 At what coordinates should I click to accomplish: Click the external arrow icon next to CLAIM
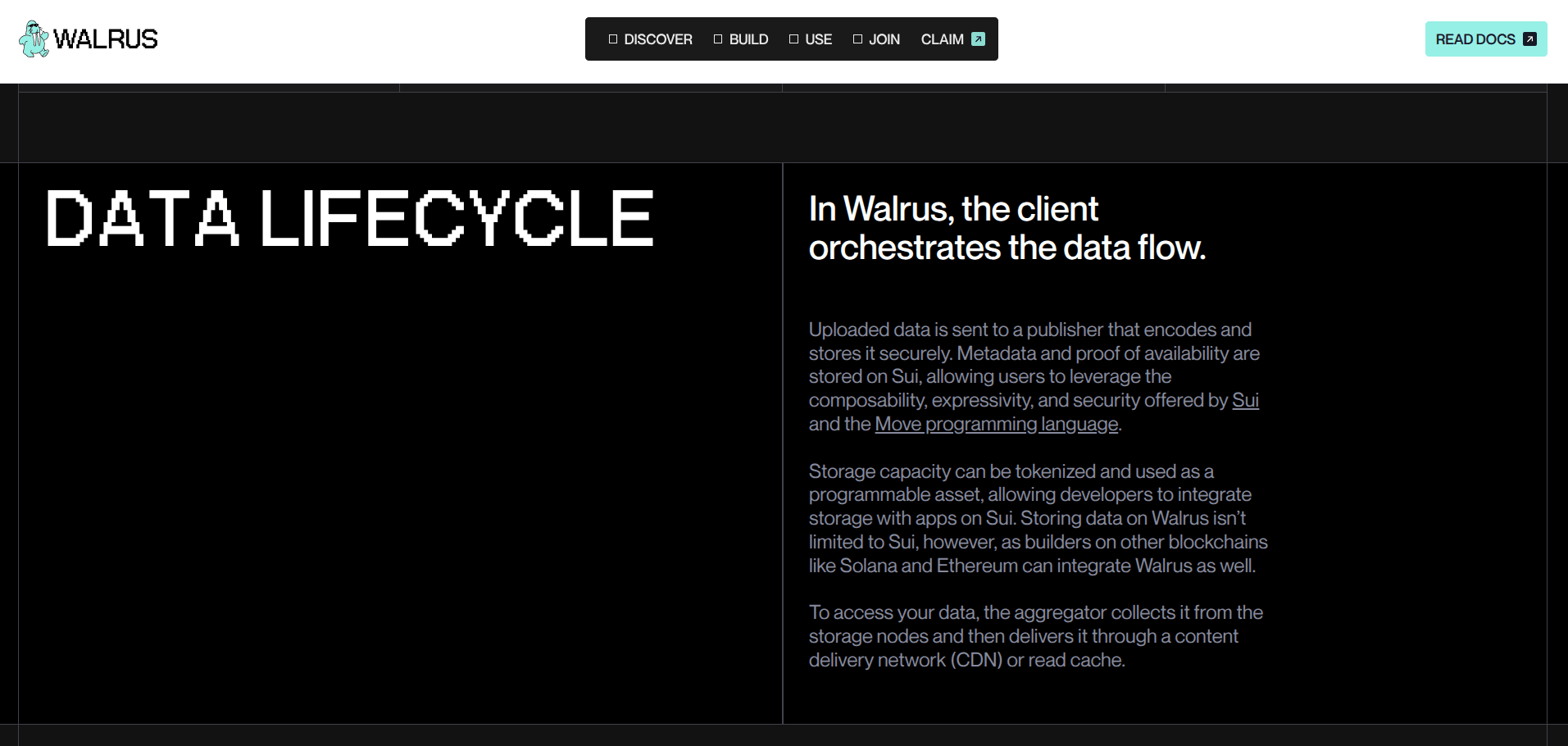coord(978,39)
